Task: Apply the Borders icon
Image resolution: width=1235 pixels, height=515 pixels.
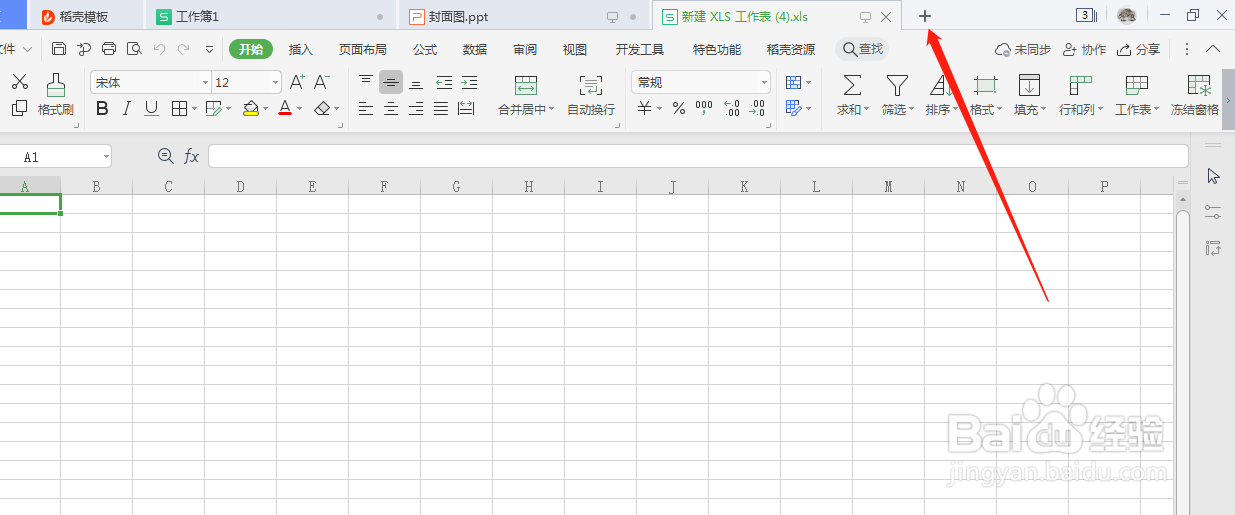Action: click(x=178, y=109)
